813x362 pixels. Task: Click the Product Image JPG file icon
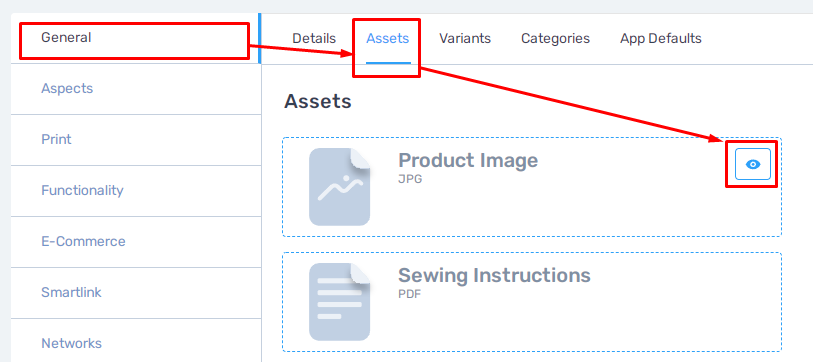tap(340, 187)
